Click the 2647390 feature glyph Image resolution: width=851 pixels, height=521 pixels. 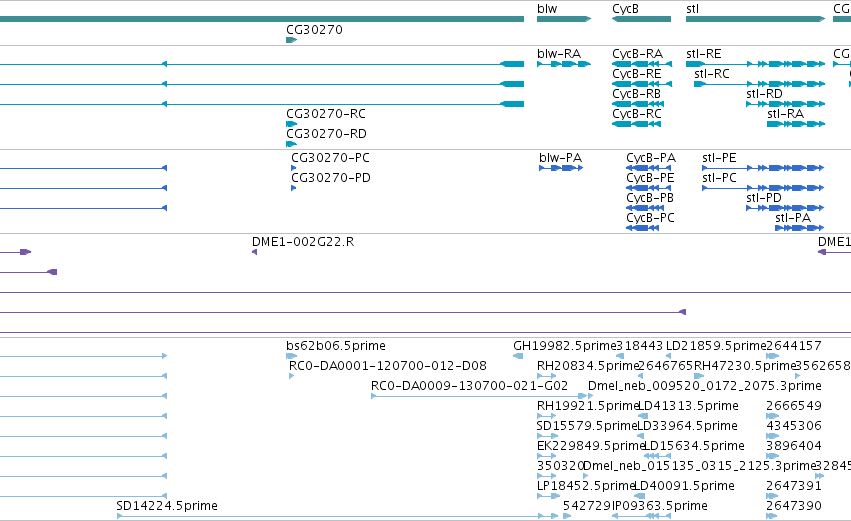click(x=772, y=516)
